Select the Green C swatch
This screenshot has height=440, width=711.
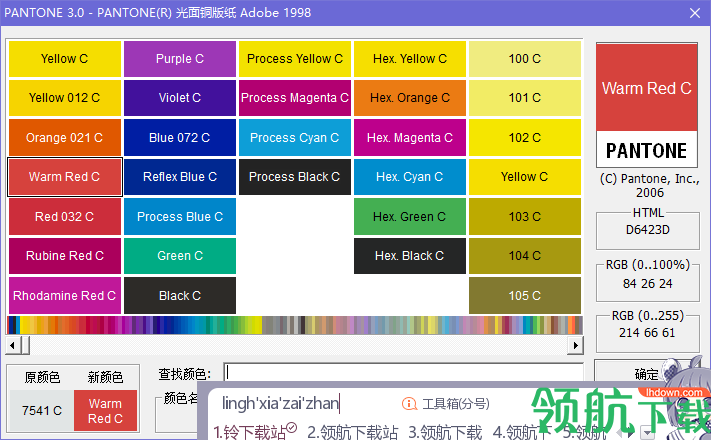point(180,256)
